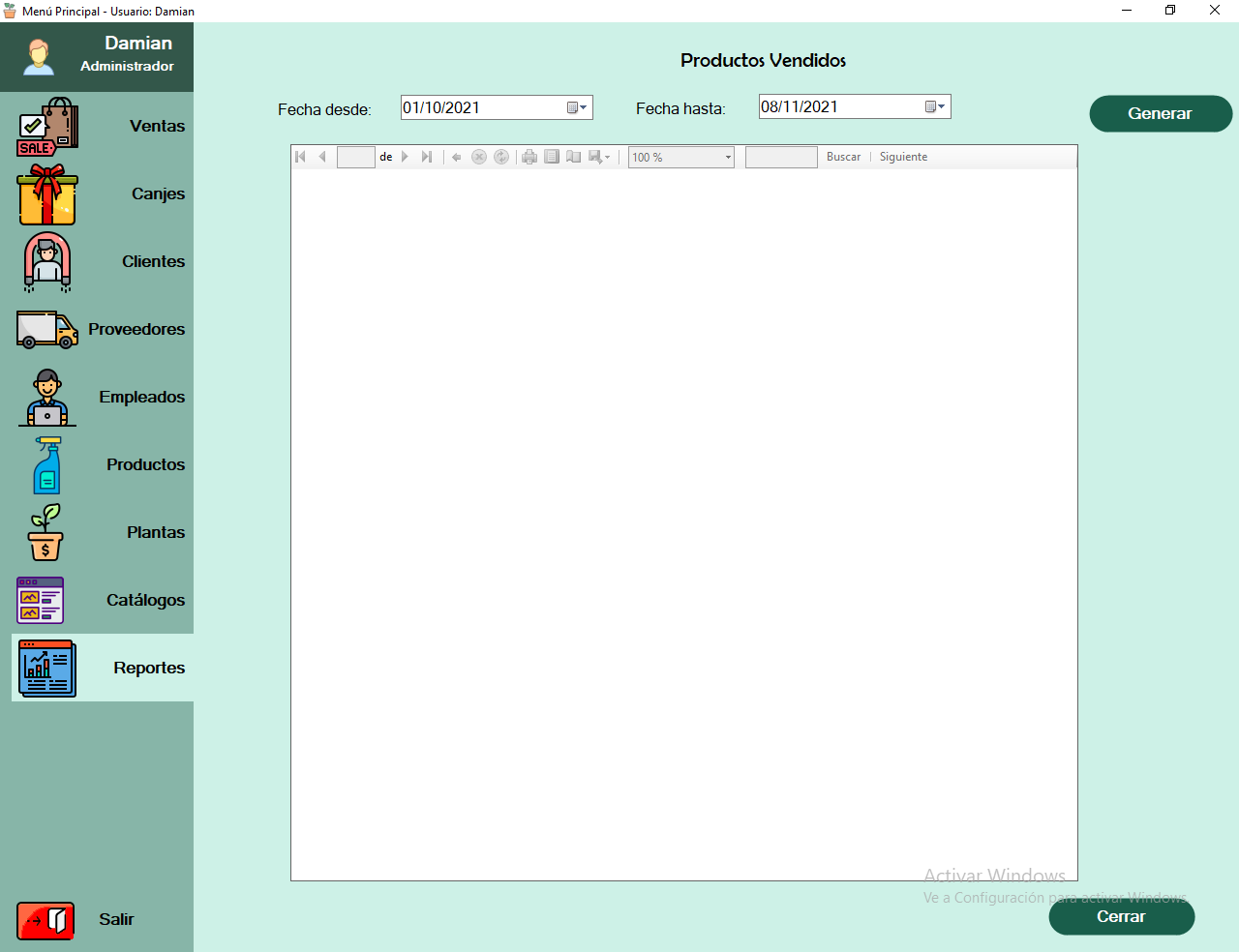Select the Canjes menu label
Screen dimensions: 1239x952
pos(159,194)
